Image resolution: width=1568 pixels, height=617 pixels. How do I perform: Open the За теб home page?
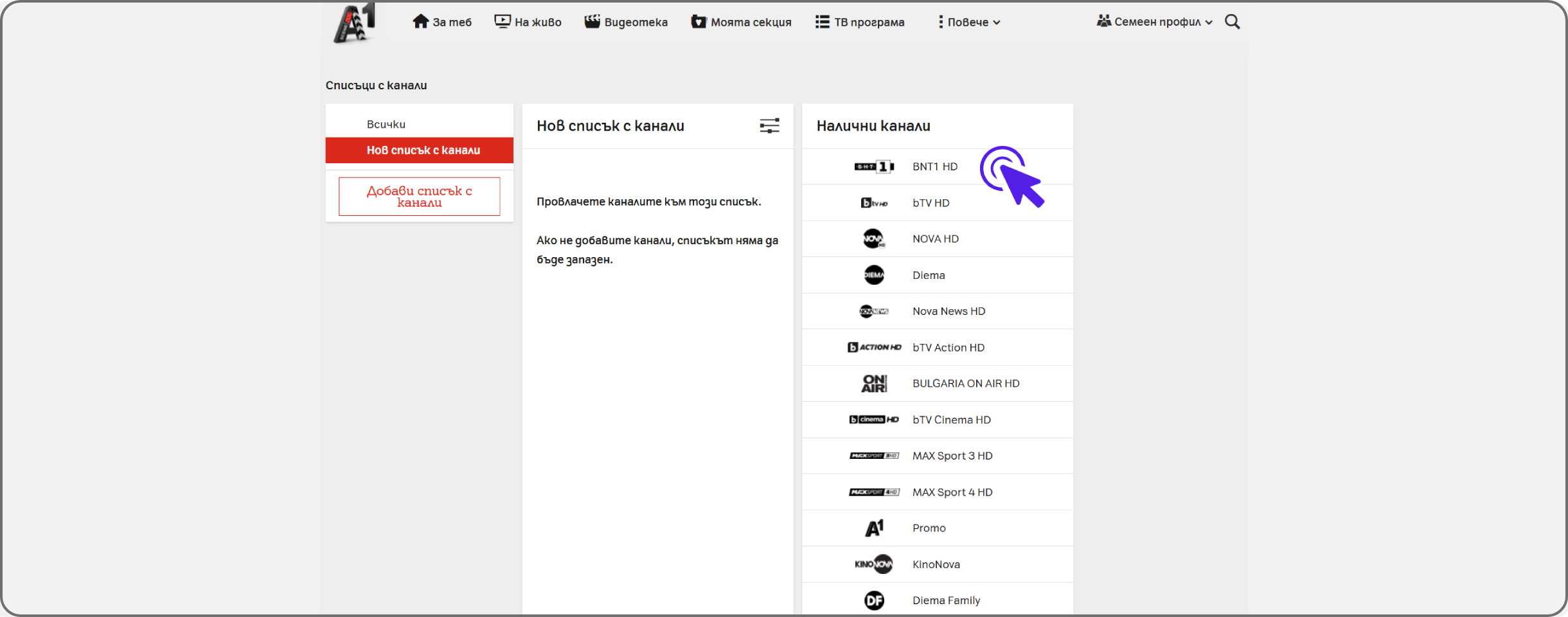[x=442, y=22]
